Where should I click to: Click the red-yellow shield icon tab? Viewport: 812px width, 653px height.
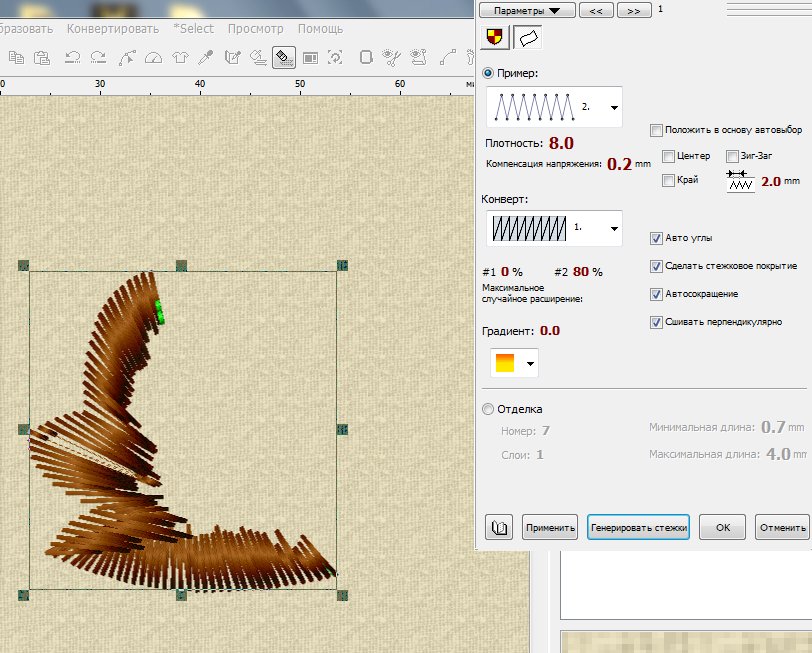click(494, 39)
